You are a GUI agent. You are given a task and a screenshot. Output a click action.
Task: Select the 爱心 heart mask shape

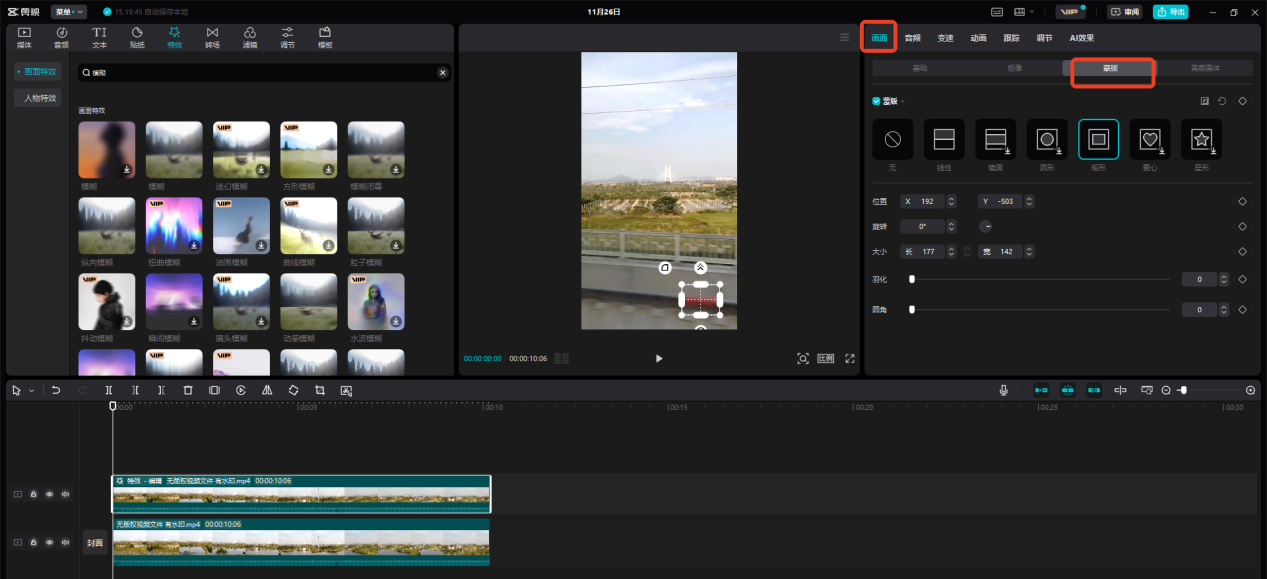coord(1150,139)
